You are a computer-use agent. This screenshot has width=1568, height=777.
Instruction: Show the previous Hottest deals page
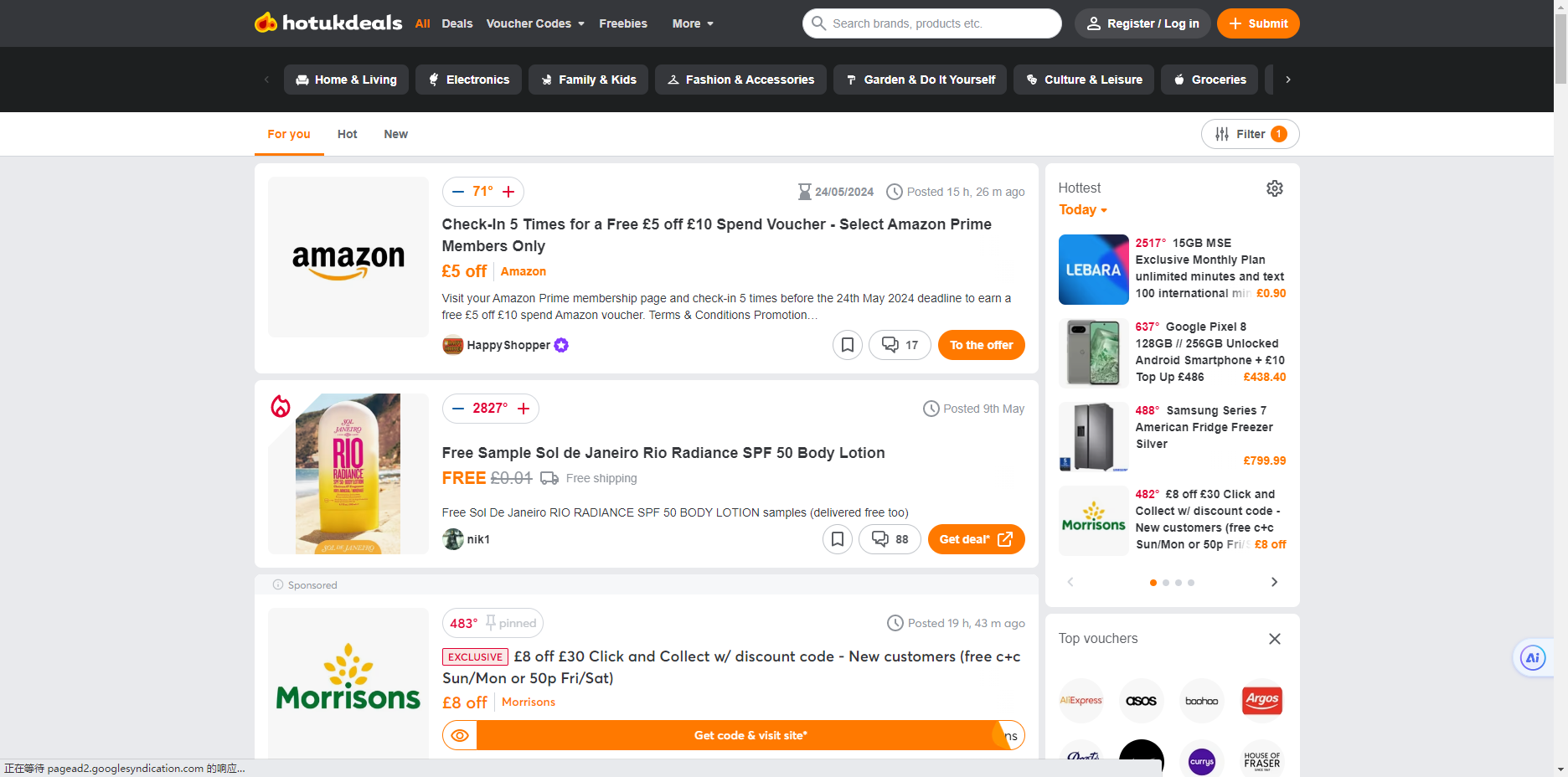point(1070,582)
